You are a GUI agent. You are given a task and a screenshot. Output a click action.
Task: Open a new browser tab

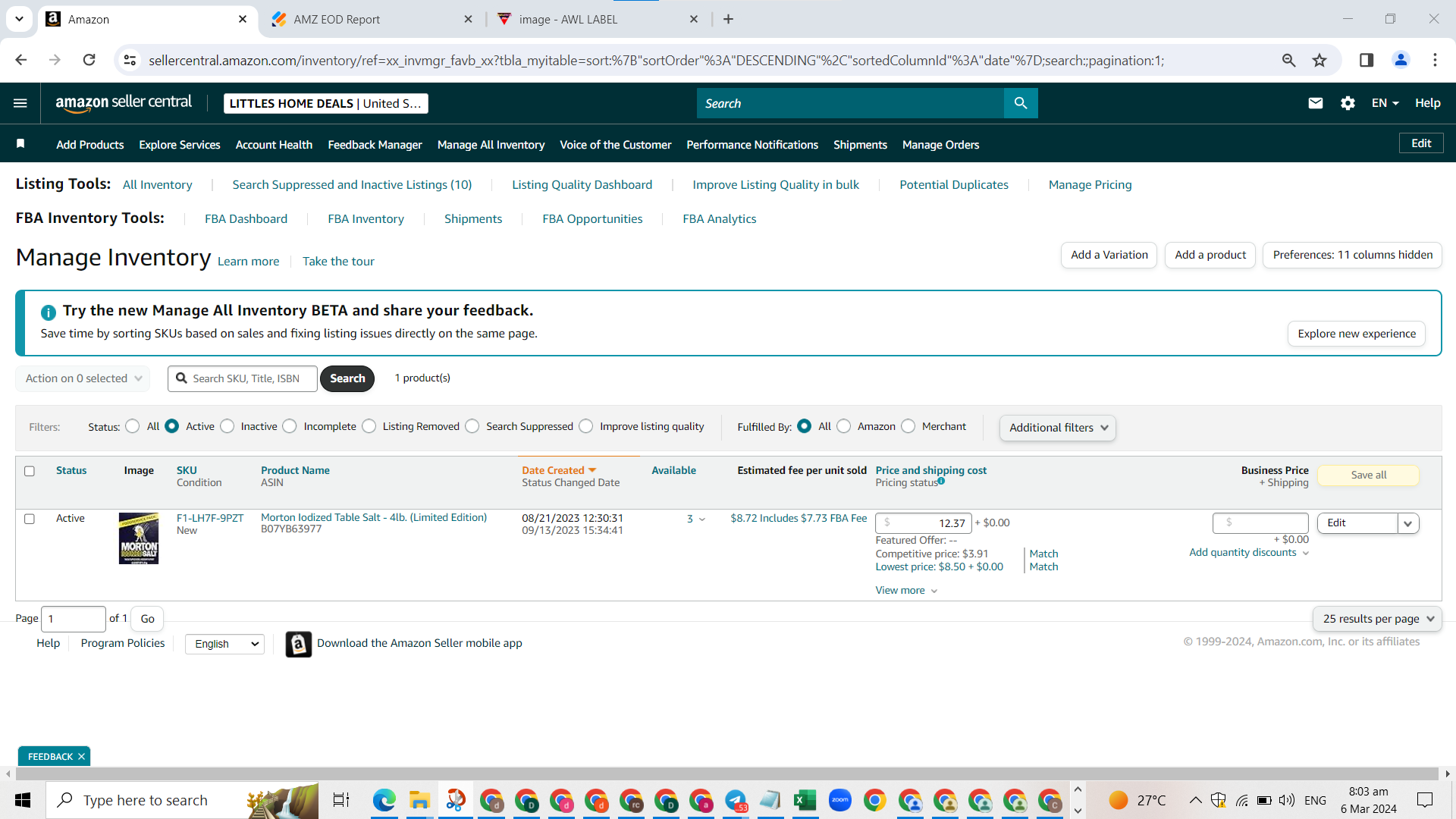tap(728, 19)
